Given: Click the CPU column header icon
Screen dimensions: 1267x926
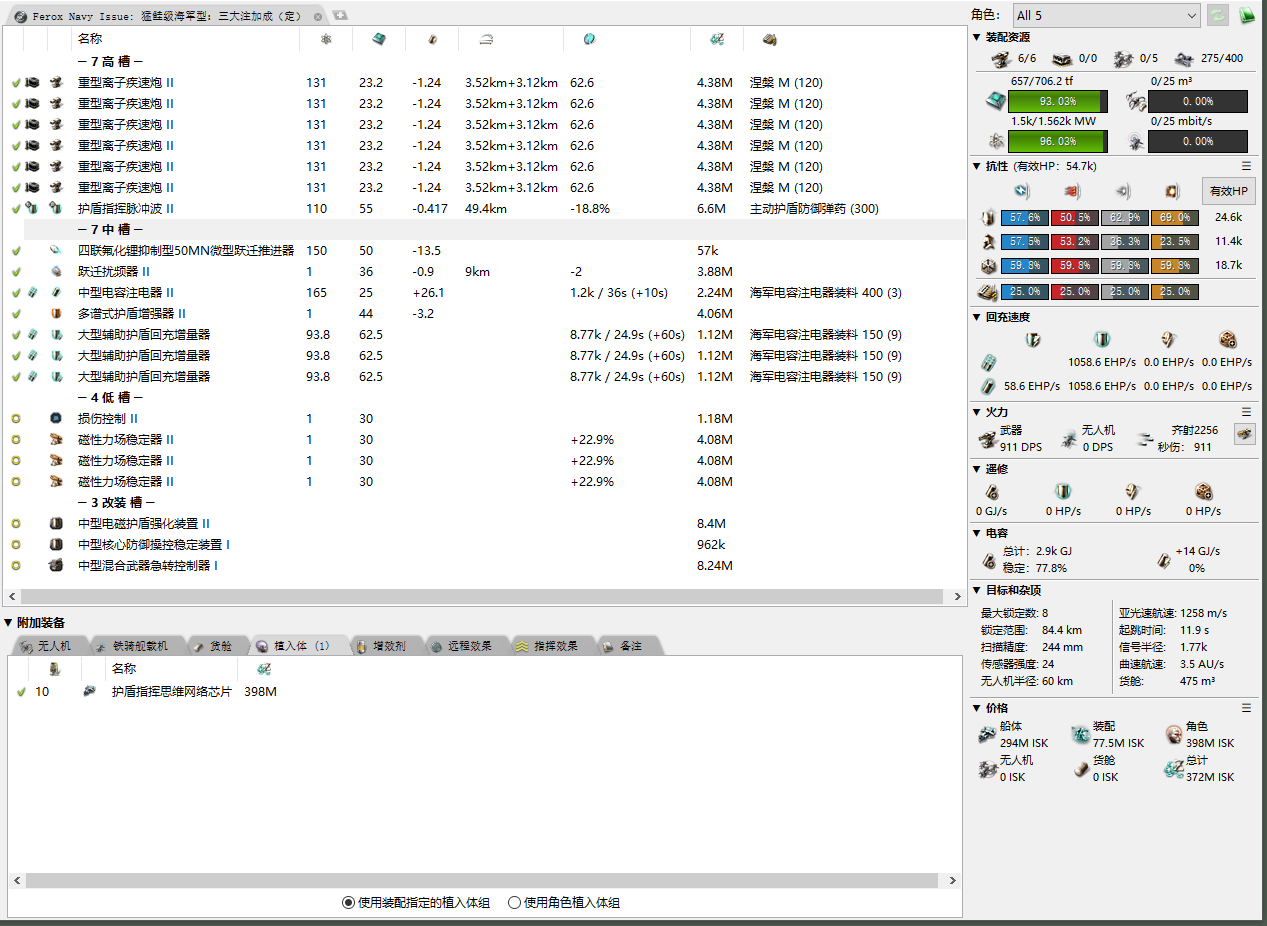Looking at the screenshot, I should [x=378, y=39].
